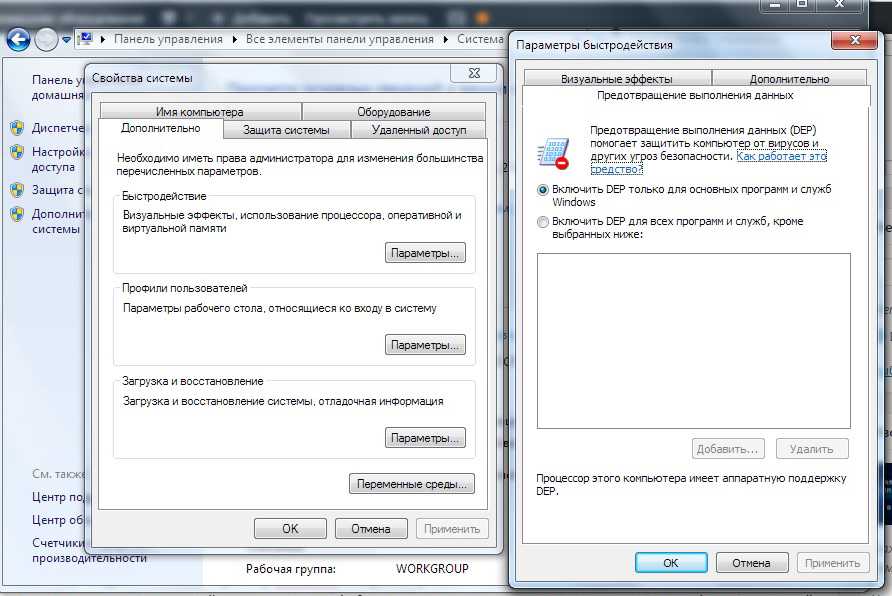Click the Back navigation arrow in Control Panel
892x596 pixels.
coord(18,40)
